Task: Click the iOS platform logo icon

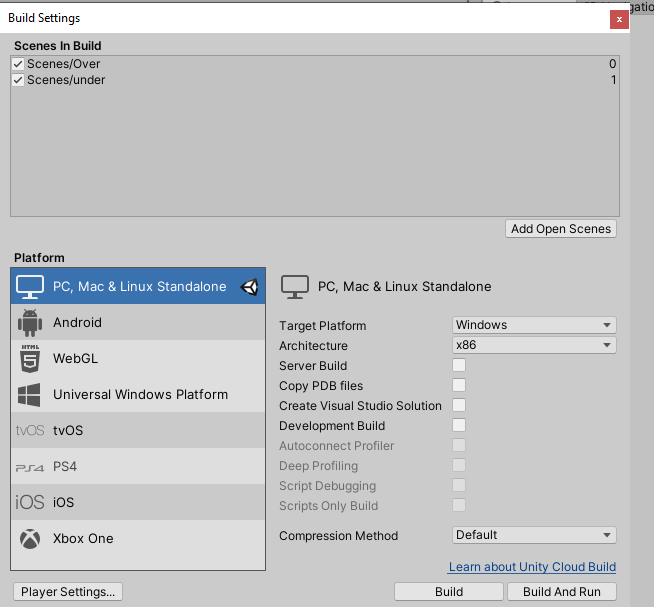Action: 30,502
